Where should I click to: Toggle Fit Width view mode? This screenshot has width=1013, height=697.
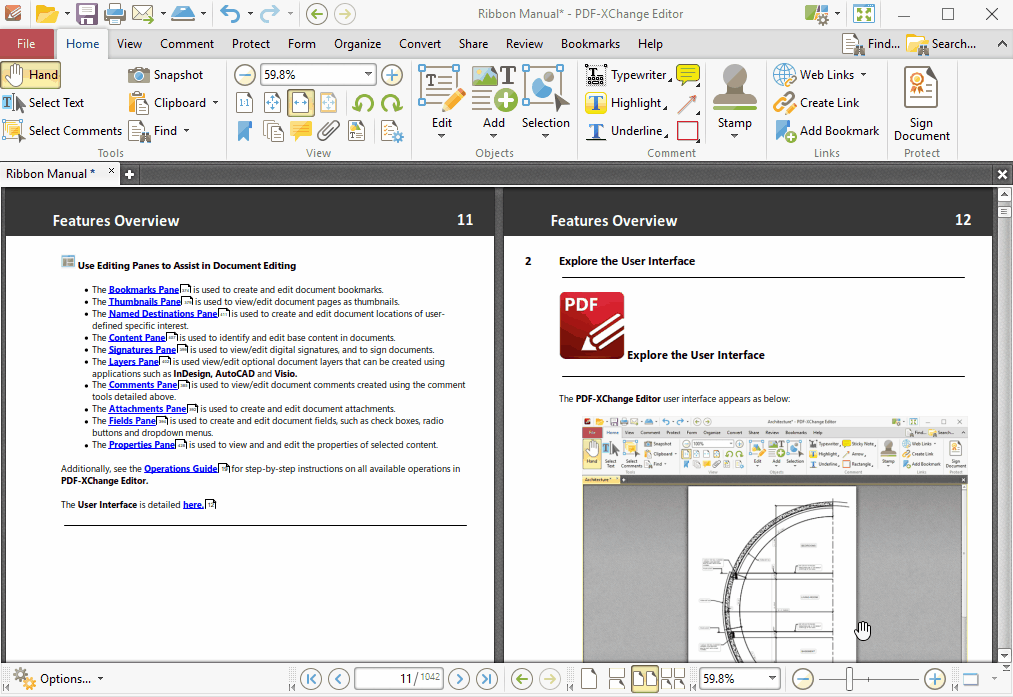[300, 103]
